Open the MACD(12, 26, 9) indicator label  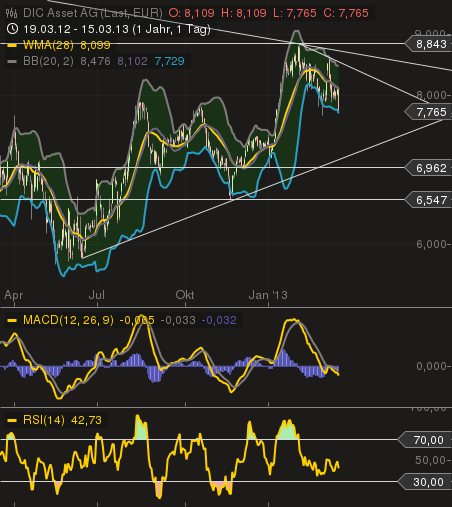pos(68,320)
